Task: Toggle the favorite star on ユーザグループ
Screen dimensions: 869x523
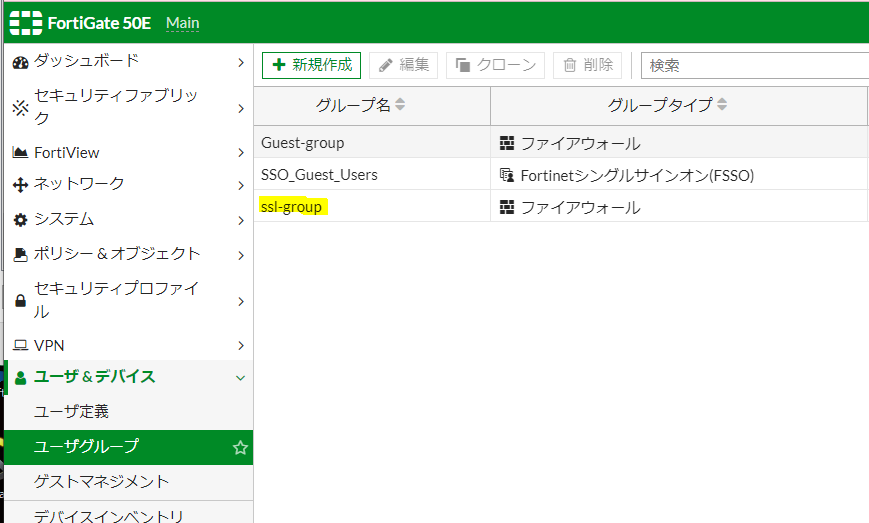Action: 240,448
